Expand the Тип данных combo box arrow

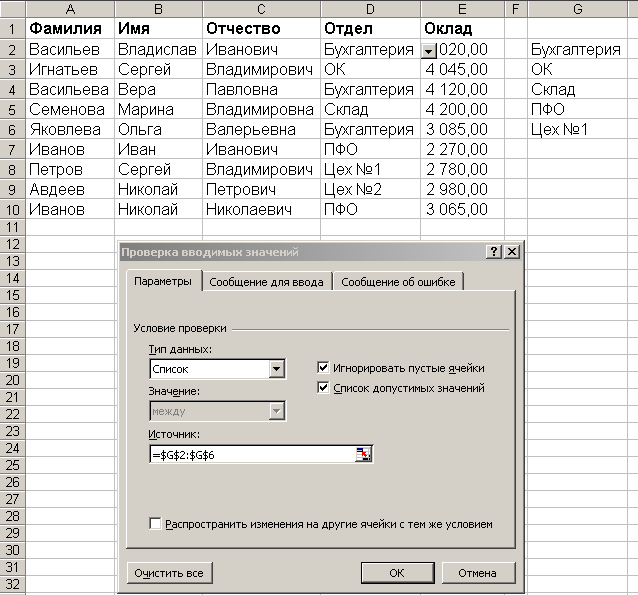[x=276, y=369]
